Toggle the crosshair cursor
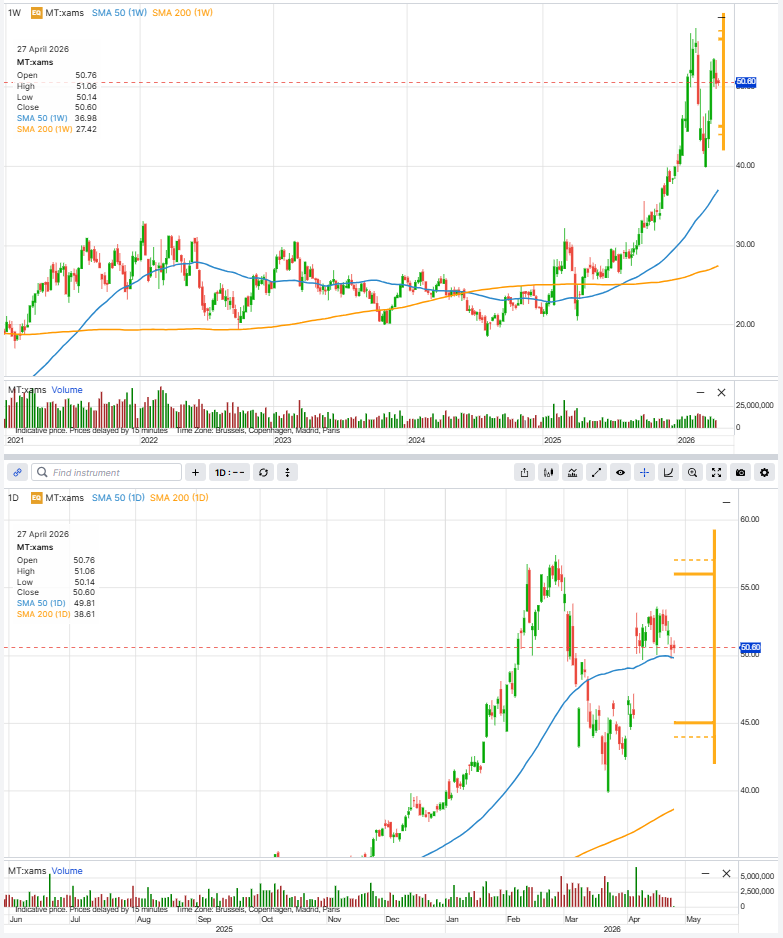The width and height of the screenshot is (783, 938). coord(645,472)
